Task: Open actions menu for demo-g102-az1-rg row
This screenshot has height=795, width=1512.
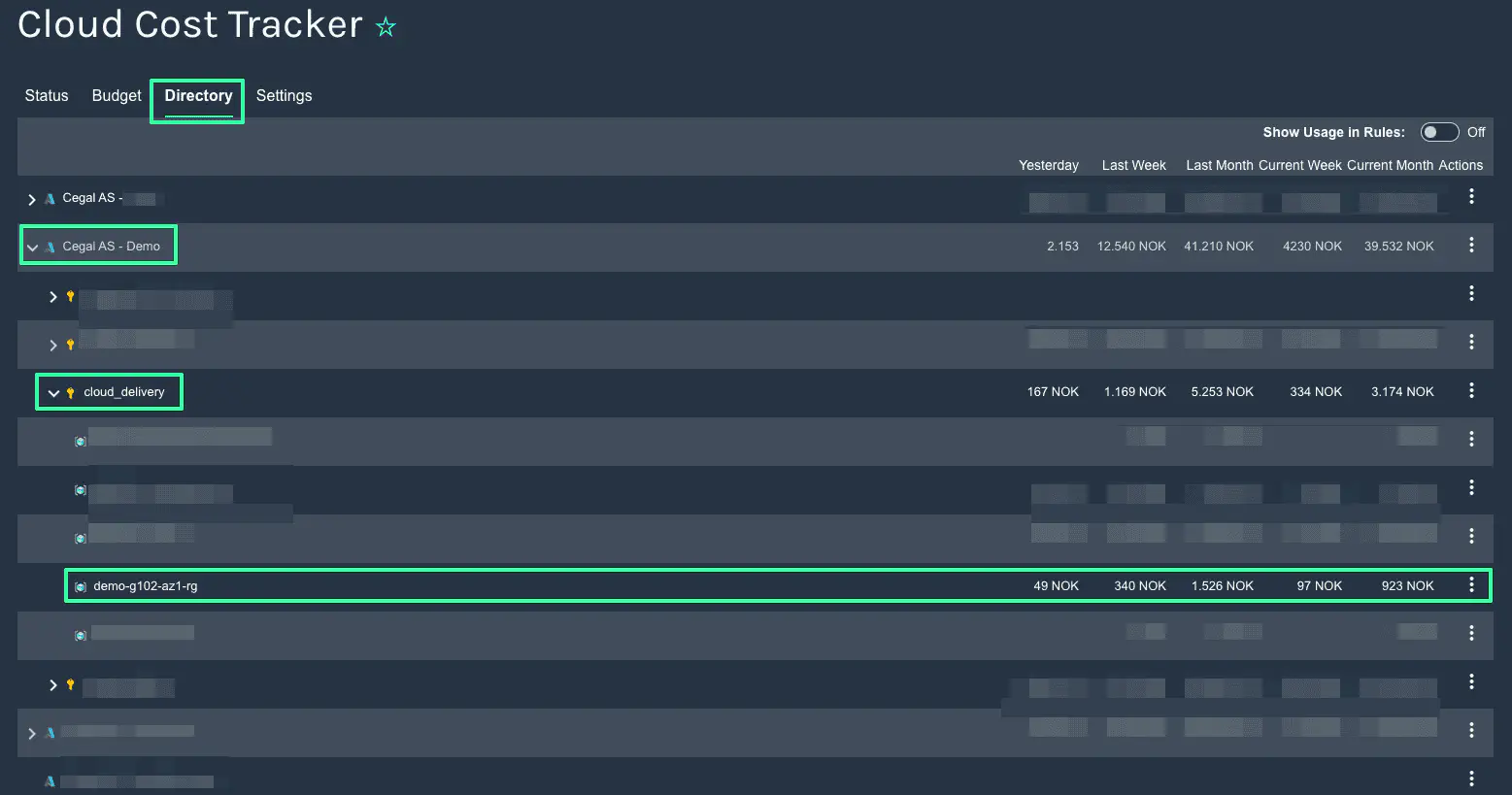Action: coord(1471,585)
